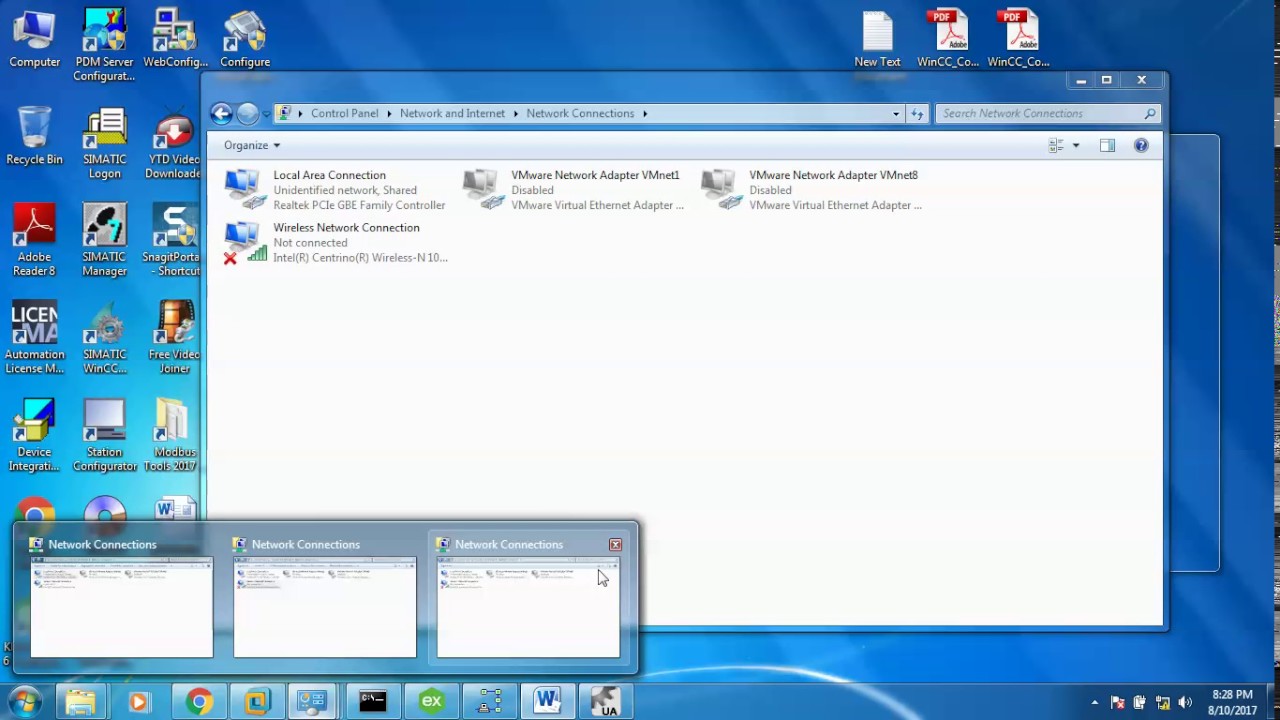Image resolution: width=1280 pixels, height=720 pixels.
Task: Focus the Search Network Connections box
Action: point(1047,114)
